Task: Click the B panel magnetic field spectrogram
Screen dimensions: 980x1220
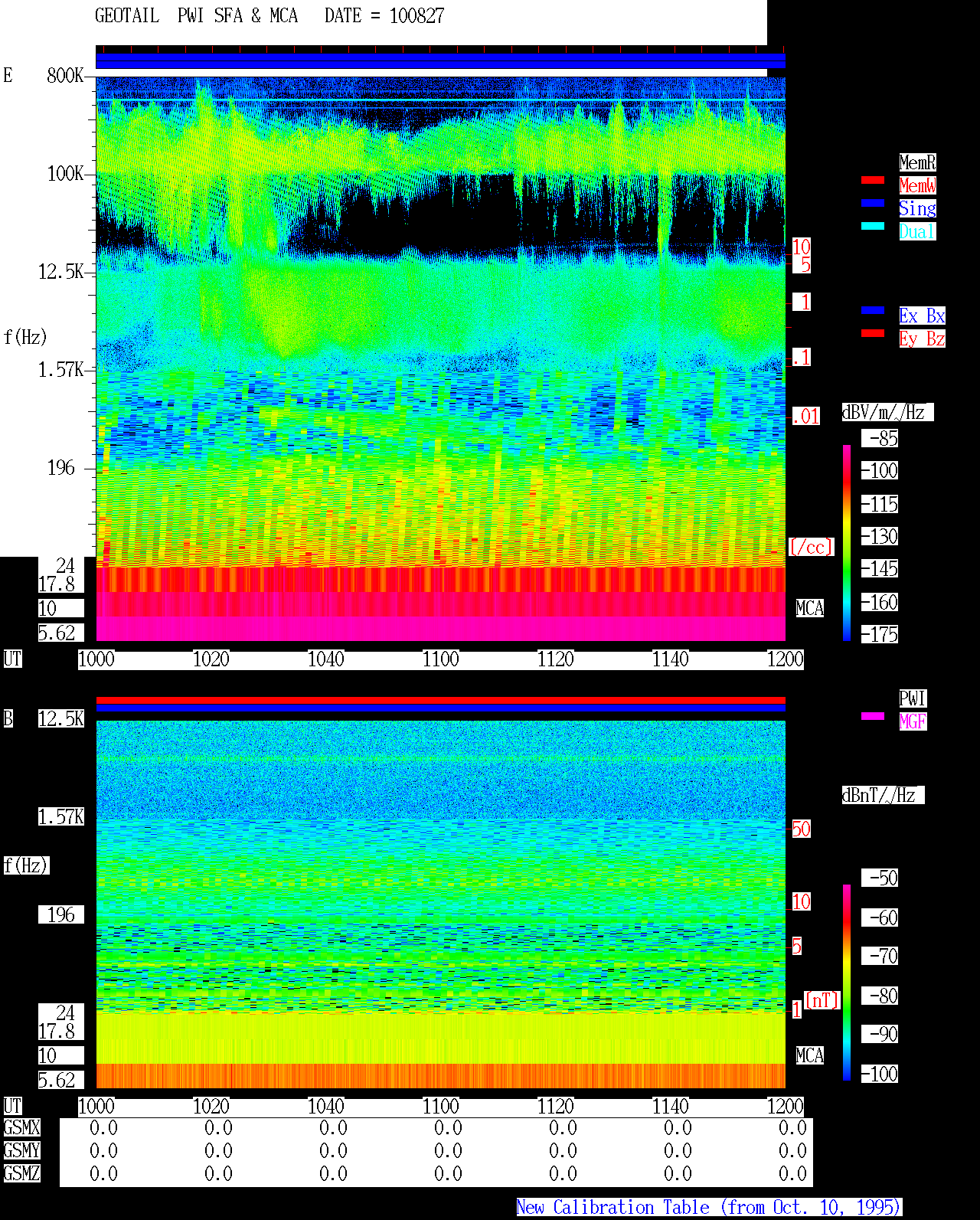Action: tap(440, 904)
